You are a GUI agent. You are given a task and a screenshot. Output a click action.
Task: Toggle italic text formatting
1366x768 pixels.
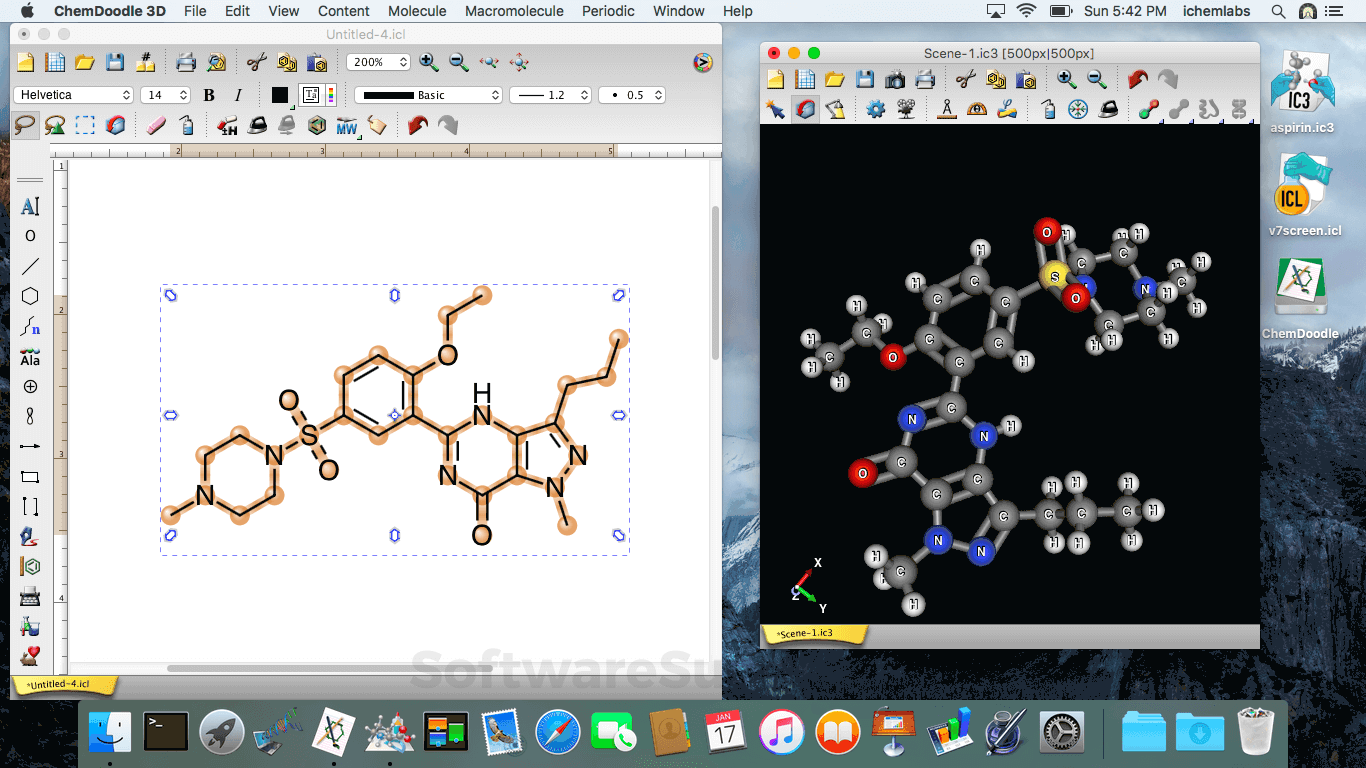[x=238, y=95]
